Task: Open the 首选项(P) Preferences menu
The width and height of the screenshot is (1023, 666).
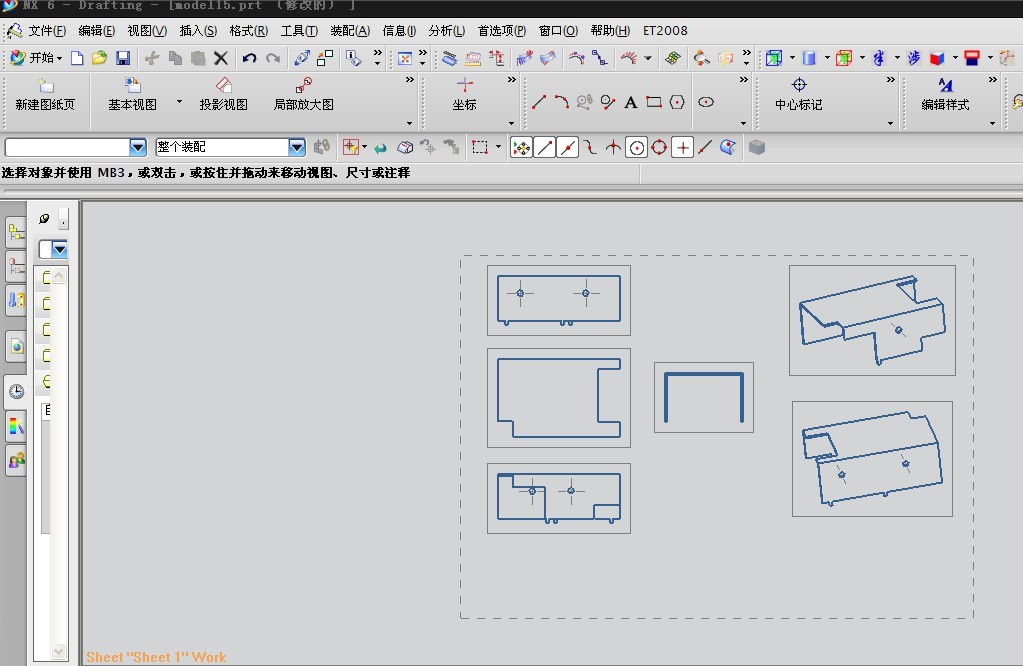Action: click(501, 31)
